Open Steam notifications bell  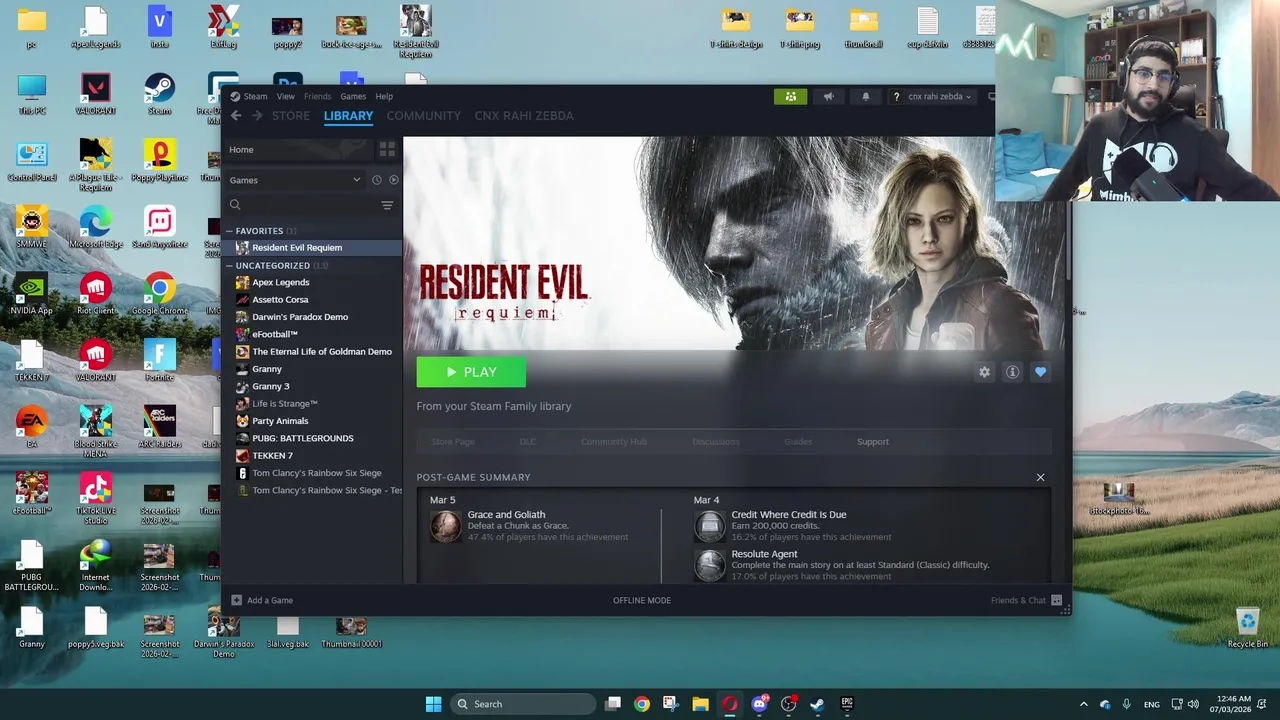coord(866,96)
